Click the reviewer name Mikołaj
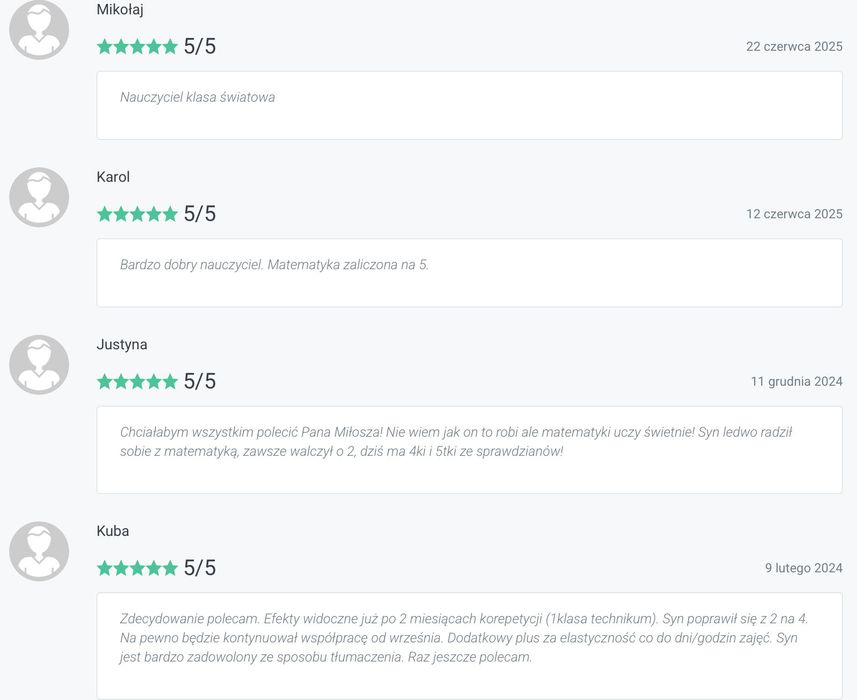The image size is (857, 700). click(x=120, y=10)
